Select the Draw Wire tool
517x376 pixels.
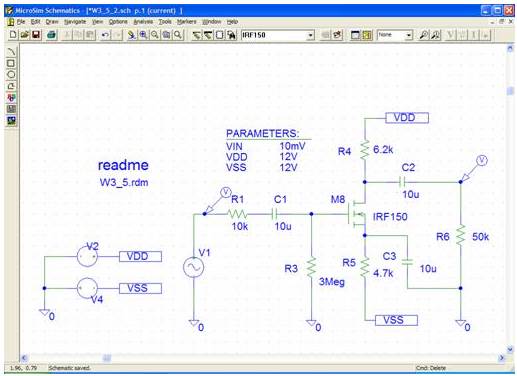(x=197, y=35)
